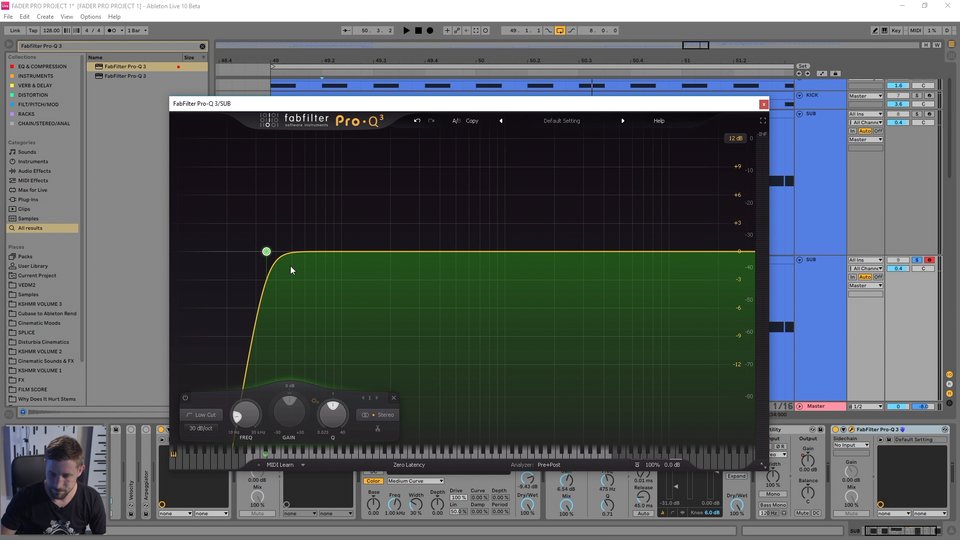Open the Help menu in Pro-Q 3
The height and width of the screenshot is (540, 960).
tap(659, 121)
